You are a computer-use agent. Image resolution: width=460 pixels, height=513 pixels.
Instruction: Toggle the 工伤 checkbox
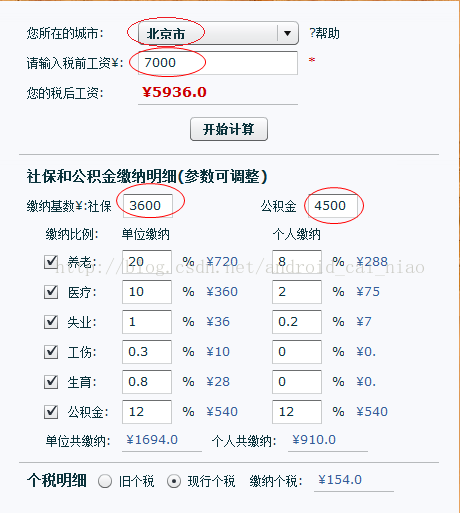(x=51, y=352)
